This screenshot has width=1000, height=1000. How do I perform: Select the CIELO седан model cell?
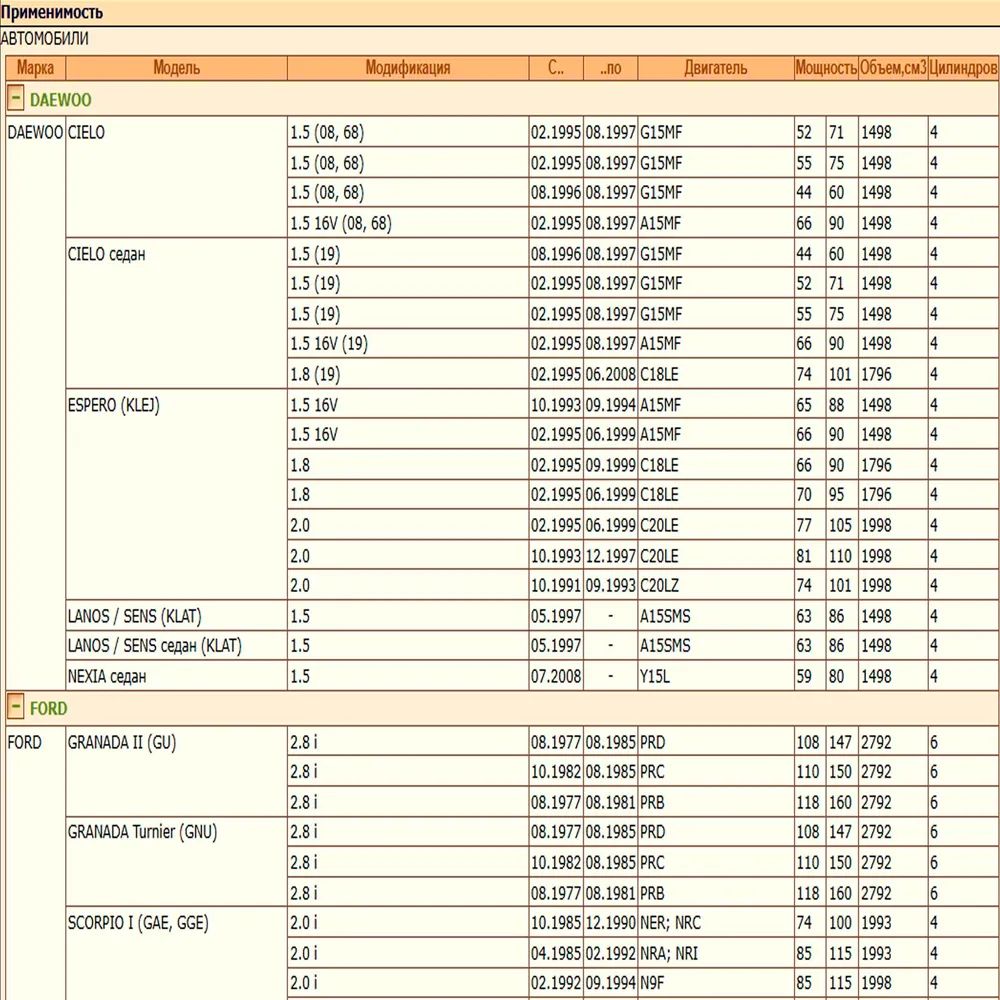[x=106, y=254]
